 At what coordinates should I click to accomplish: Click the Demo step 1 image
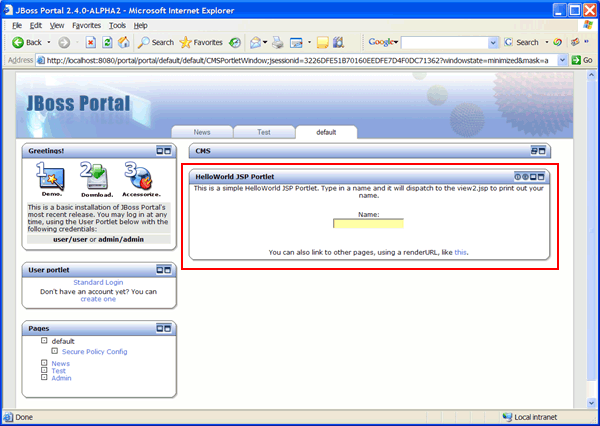pos(51,179)
